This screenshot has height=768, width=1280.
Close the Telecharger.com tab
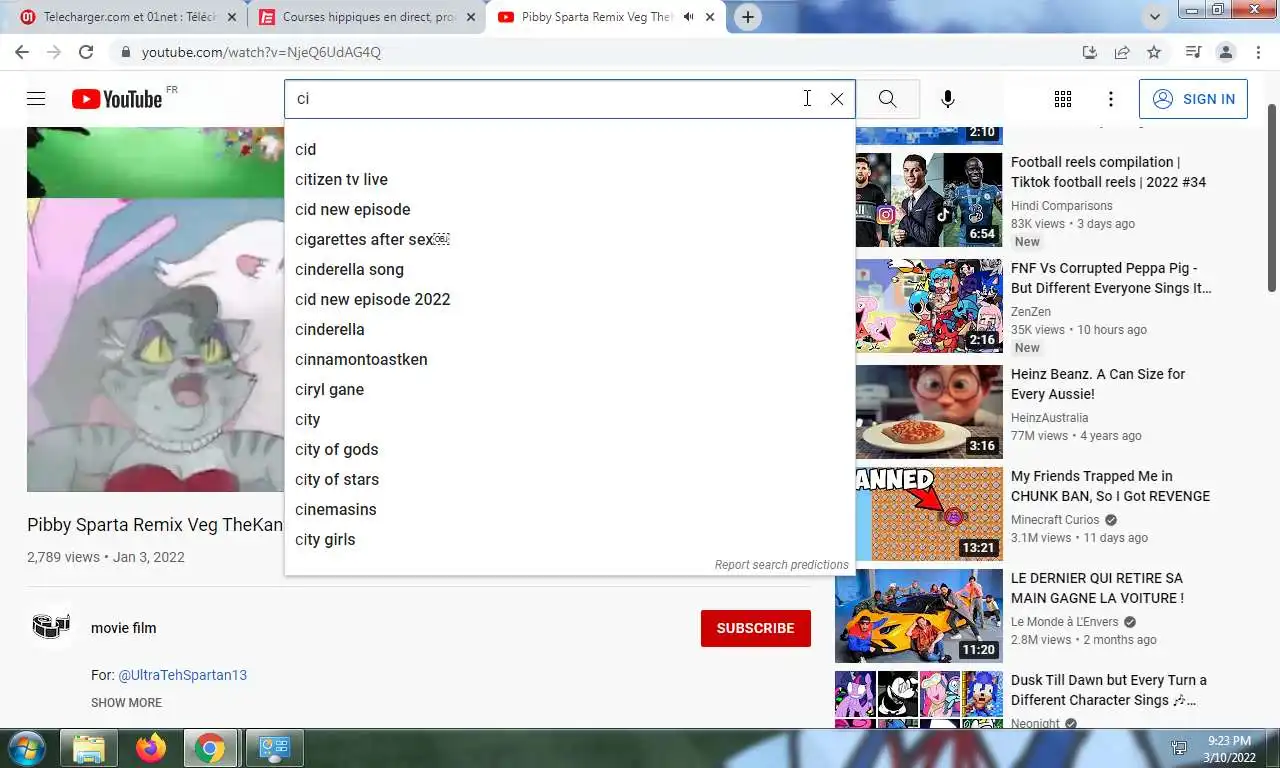coord(232,17)
